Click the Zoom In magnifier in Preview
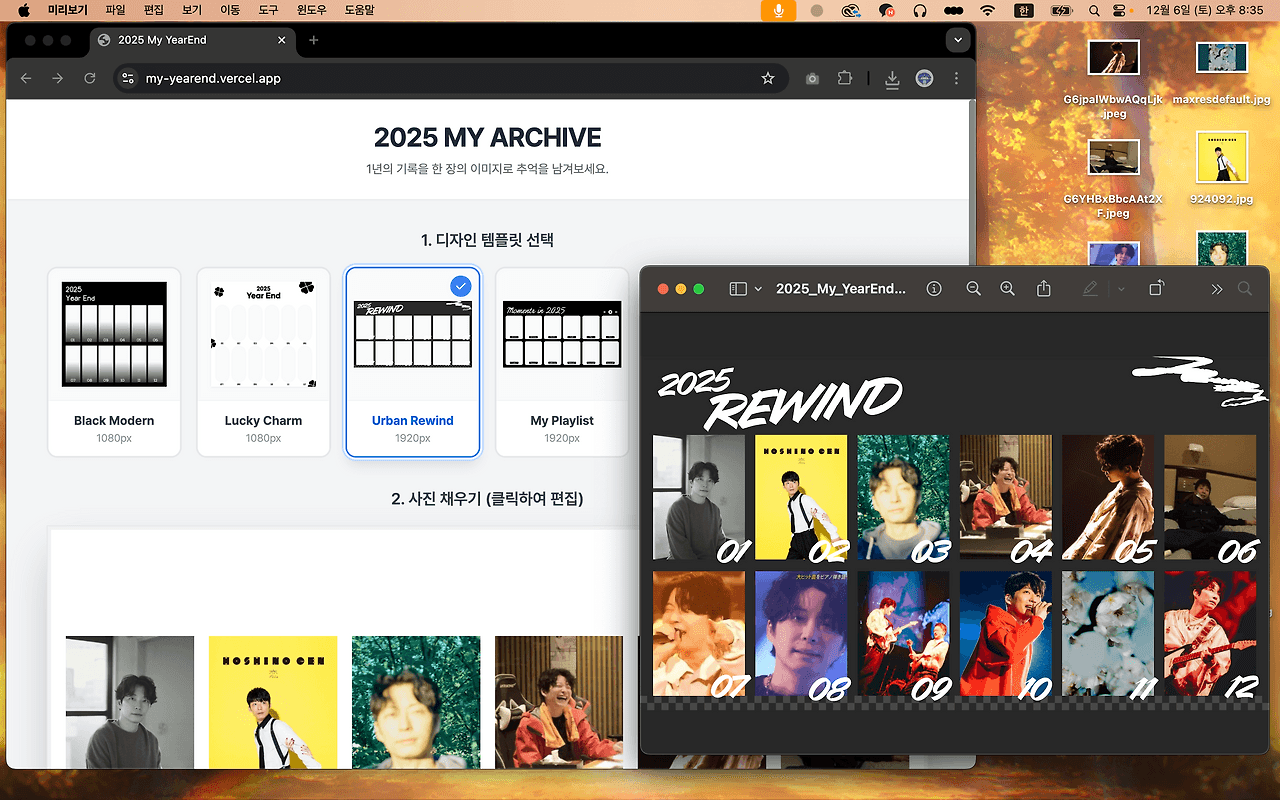Image resolution: width=1280 pixels, height=800 pixels. tap(1007, 289)
